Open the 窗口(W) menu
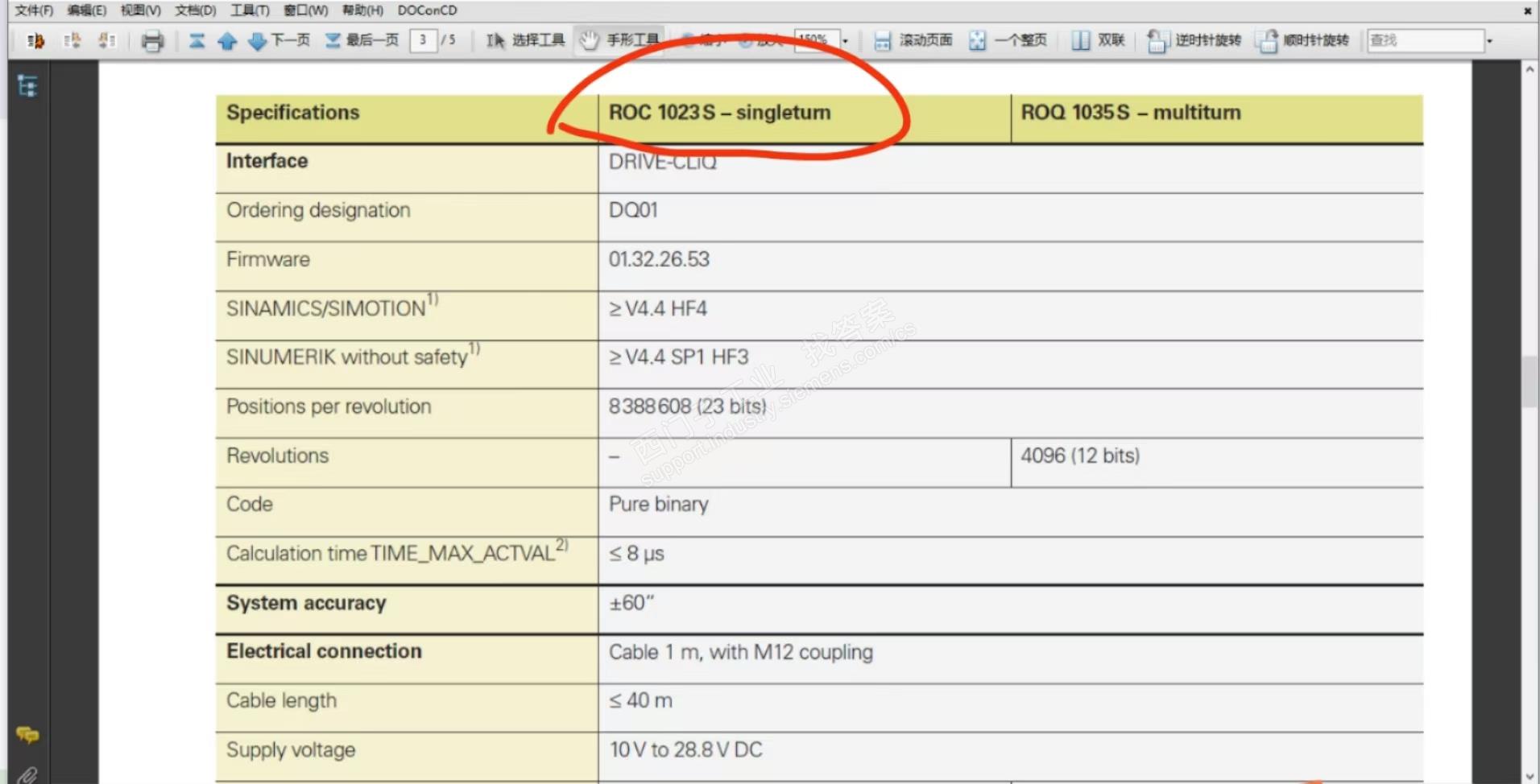The width and height of the screenshot is (1540, 784). tap(306, 10)
